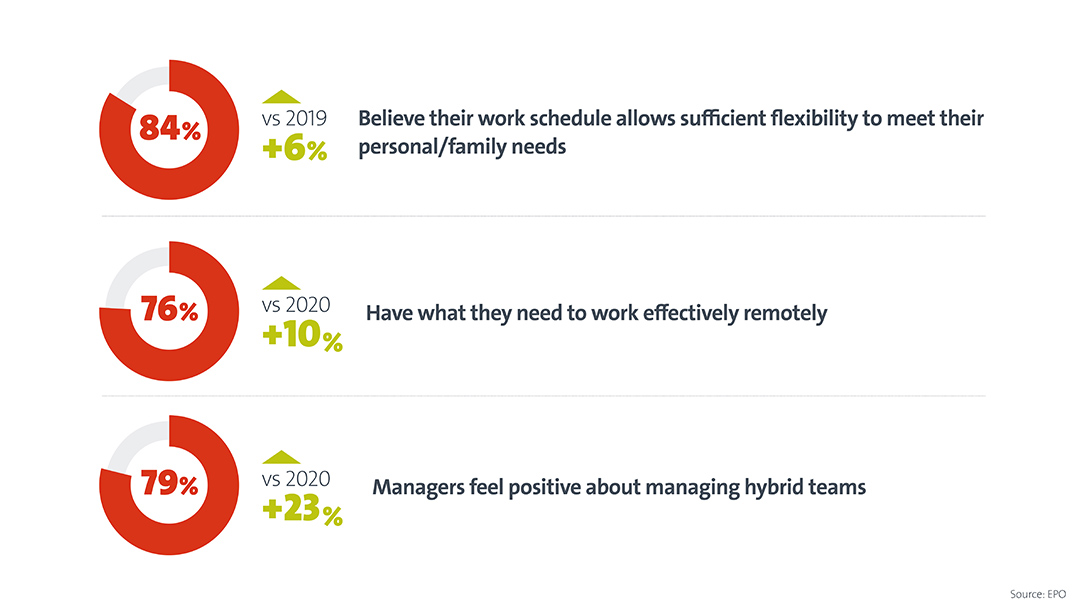Click the grey segment of the 84% donut
Image resolution: width=1080 pixels, height=608 pixels.
(x=140, y=78)
